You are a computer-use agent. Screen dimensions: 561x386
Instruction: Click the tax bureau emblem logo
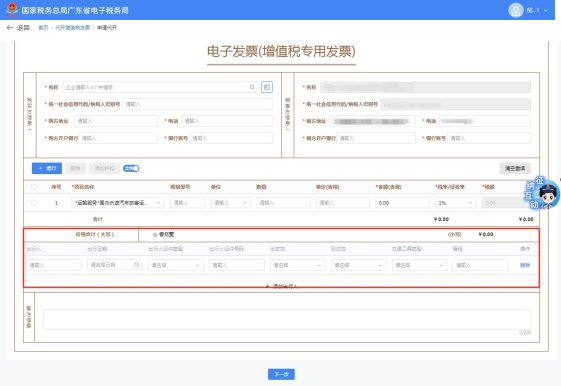coord(12,10)
